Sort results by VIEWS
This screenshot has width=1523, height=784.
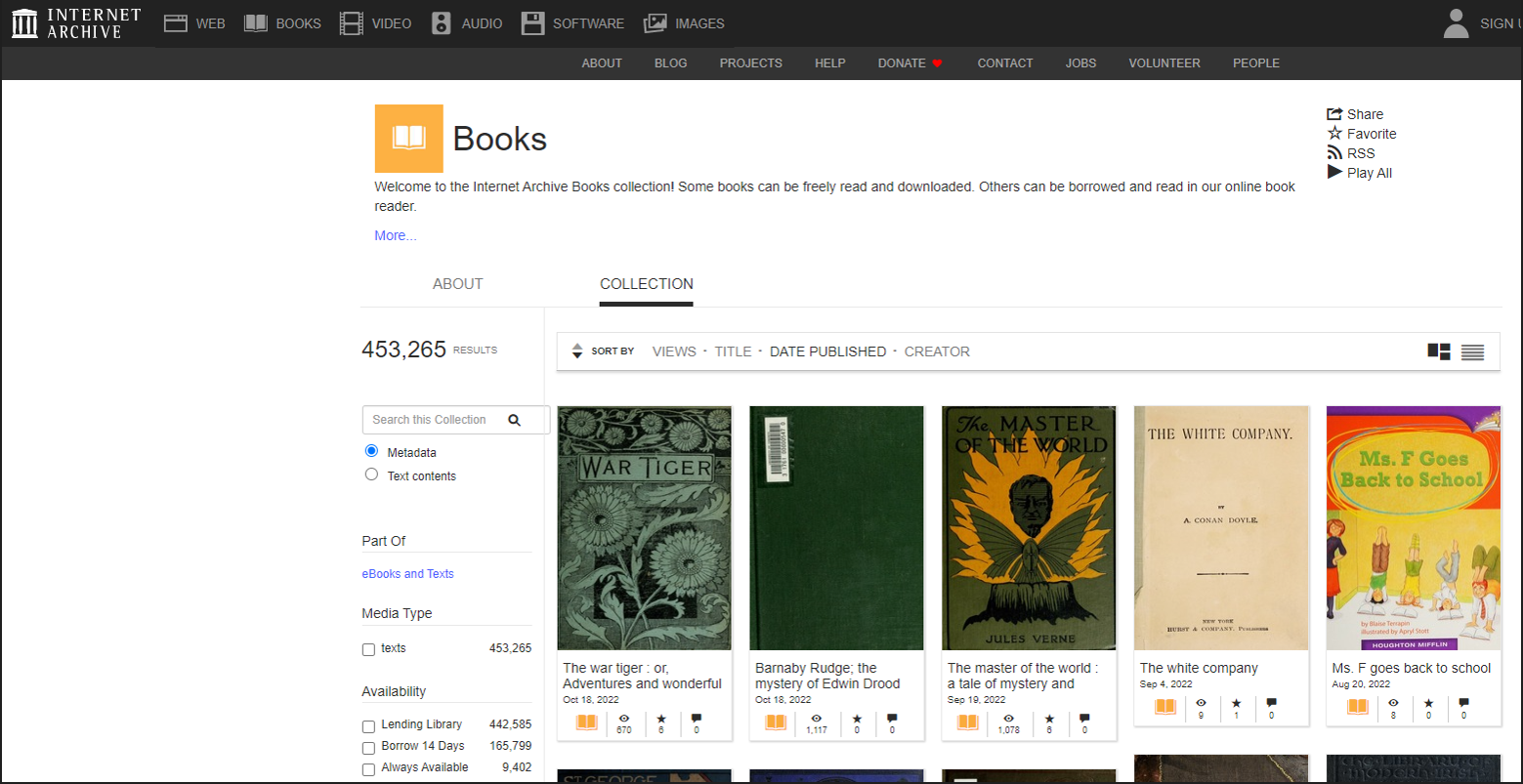tap(674, 351)
